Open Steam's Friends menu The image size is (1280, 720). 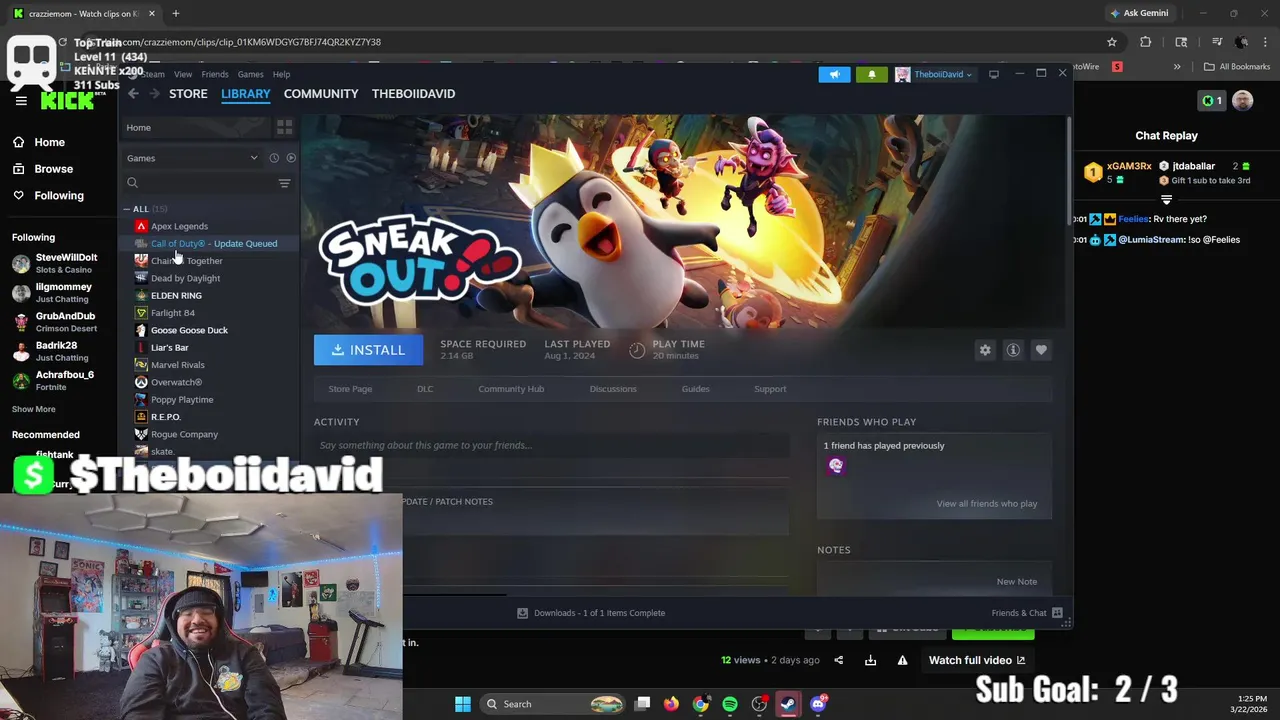tap(215, 74)
